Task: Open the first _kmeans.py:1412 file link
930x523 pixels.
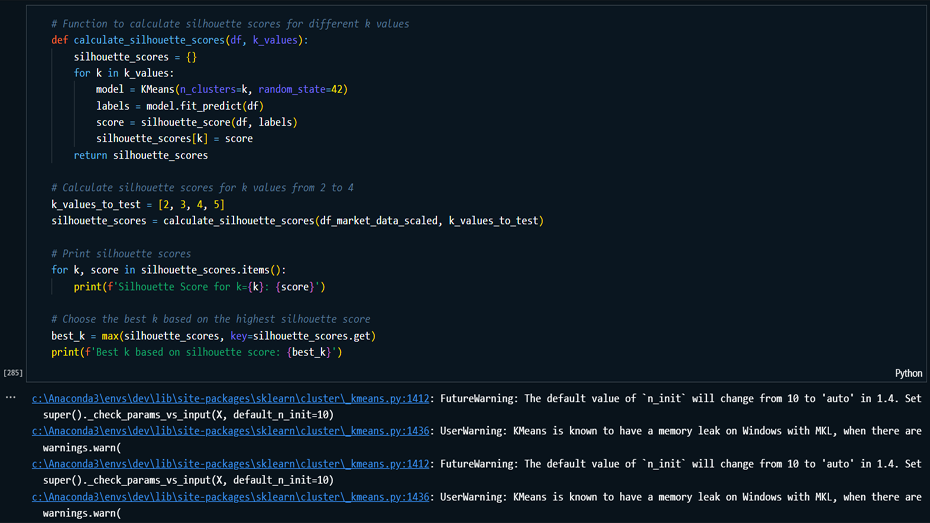Action: point(230,398)
